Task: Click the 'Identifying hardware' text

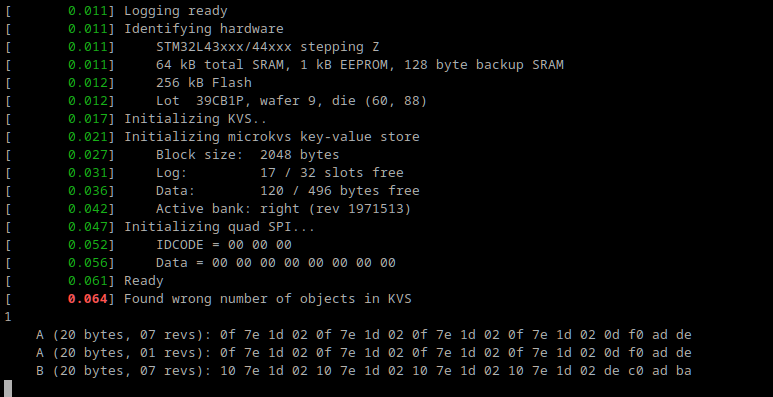Action: click(204, 29)
